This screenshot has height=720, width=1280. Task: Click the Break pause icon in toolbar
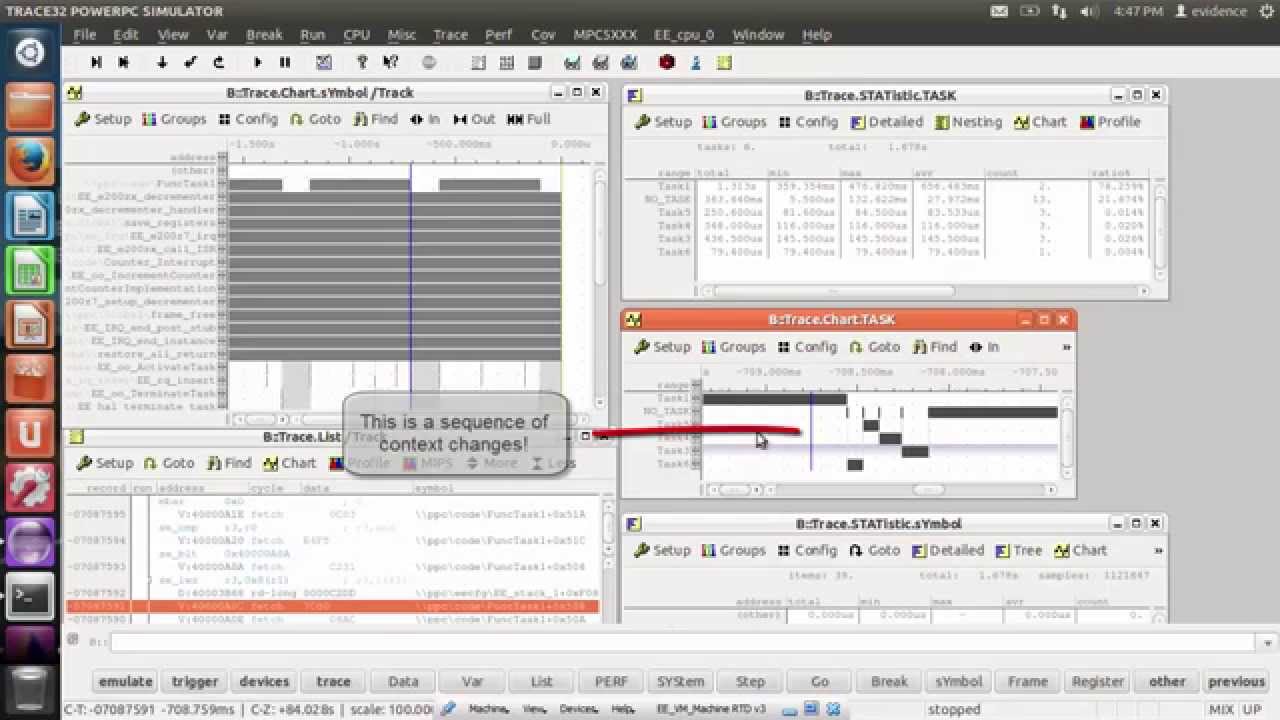click(x=285, y=62)
